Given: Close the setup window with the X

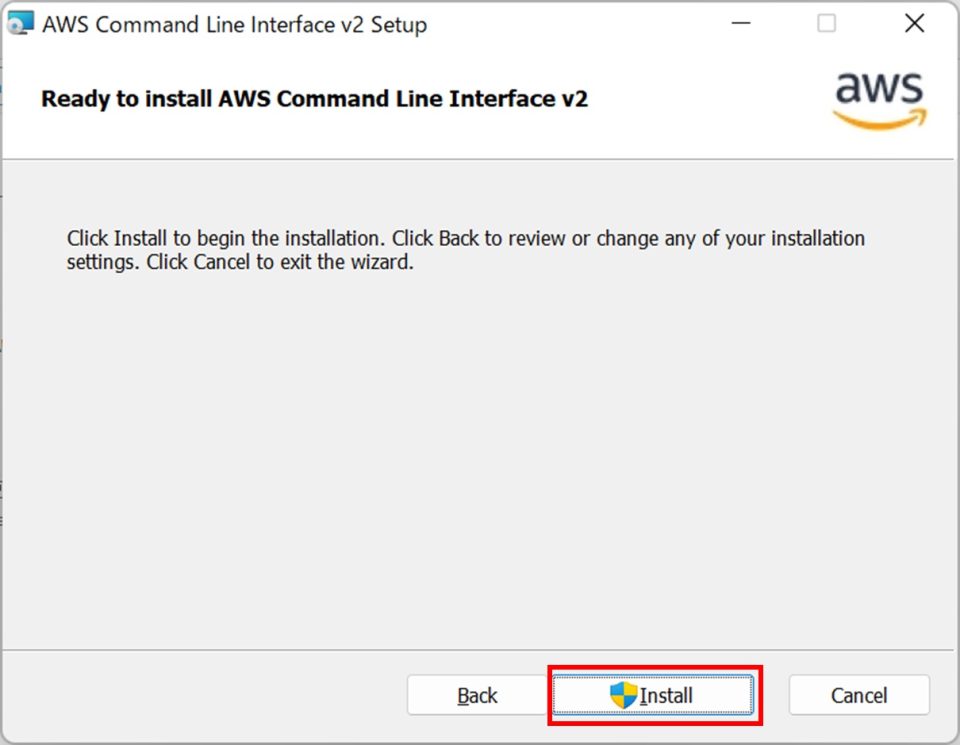Looking at the screenshot, I should pos(914,24).
